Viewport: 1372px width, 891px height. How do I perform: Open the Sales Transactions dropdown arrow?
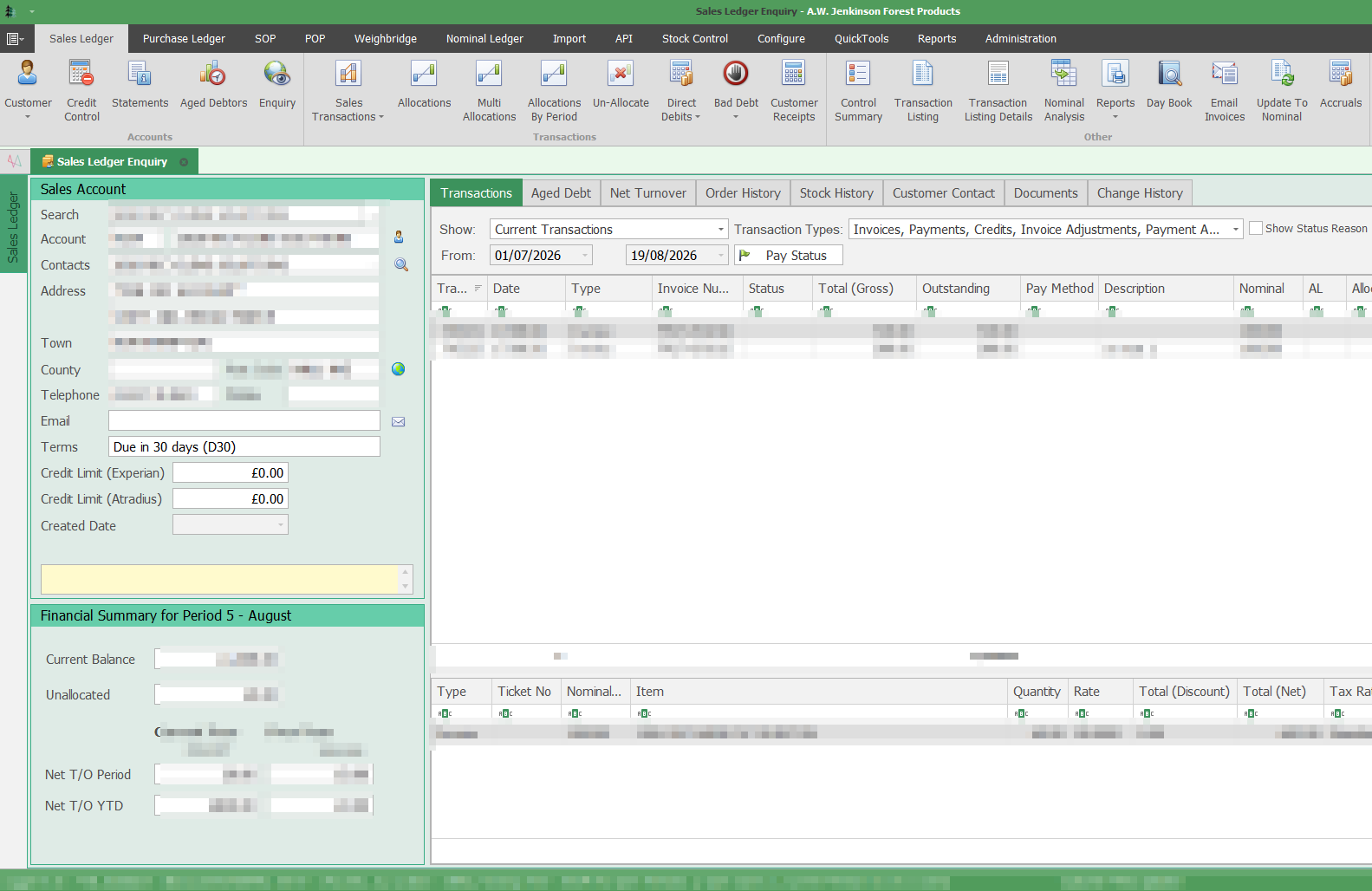[381, 117]
